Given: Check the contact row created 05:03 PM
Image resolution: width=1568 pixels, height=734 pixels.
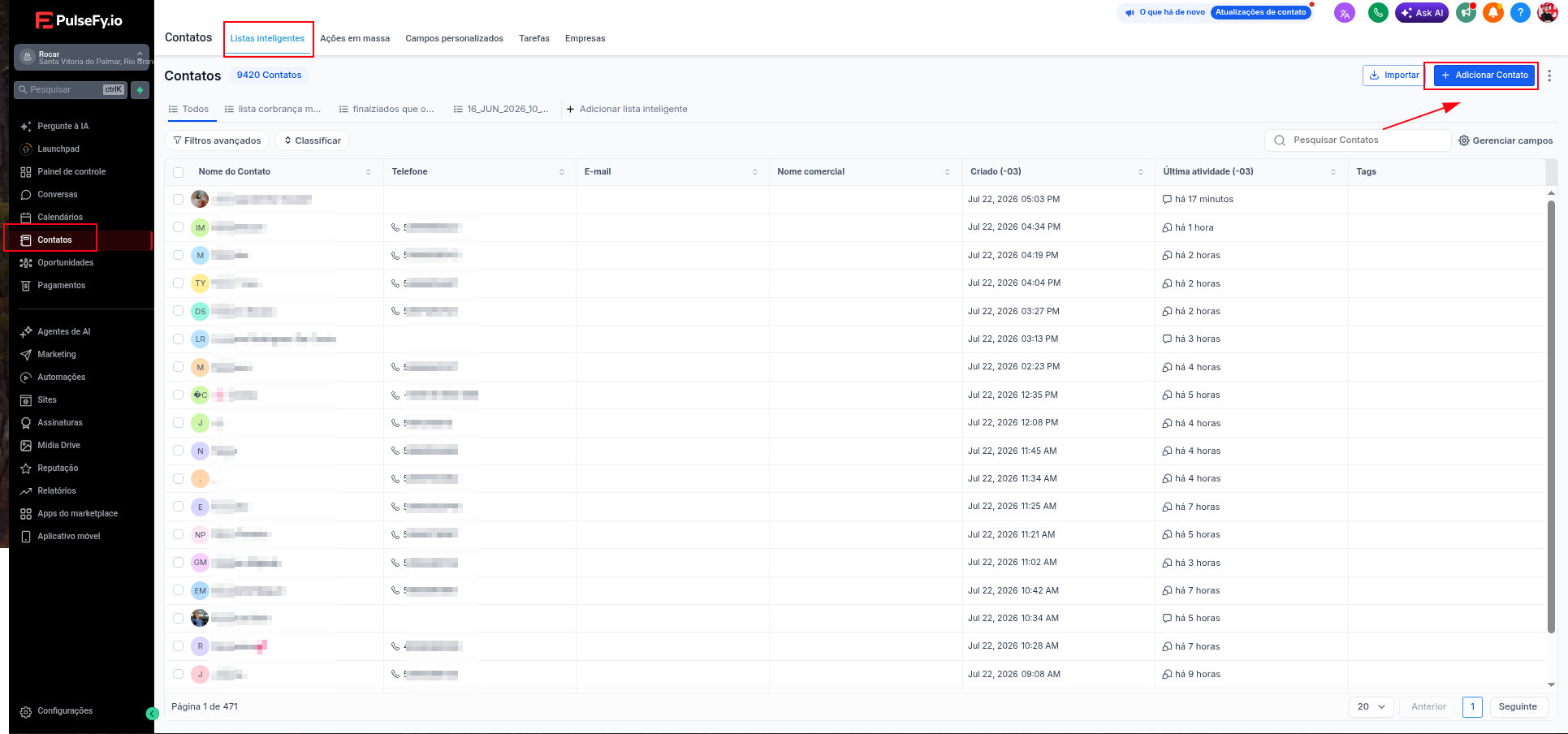Looking at the screenshot, I should pyautogui.click(x=179, y=199).
